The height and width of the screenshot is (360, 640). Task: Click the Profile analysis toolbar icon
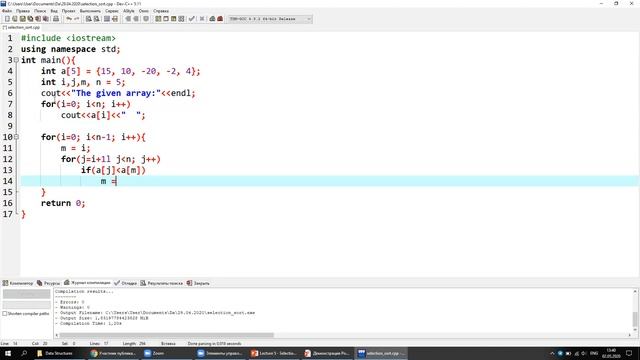coord(212,19)
